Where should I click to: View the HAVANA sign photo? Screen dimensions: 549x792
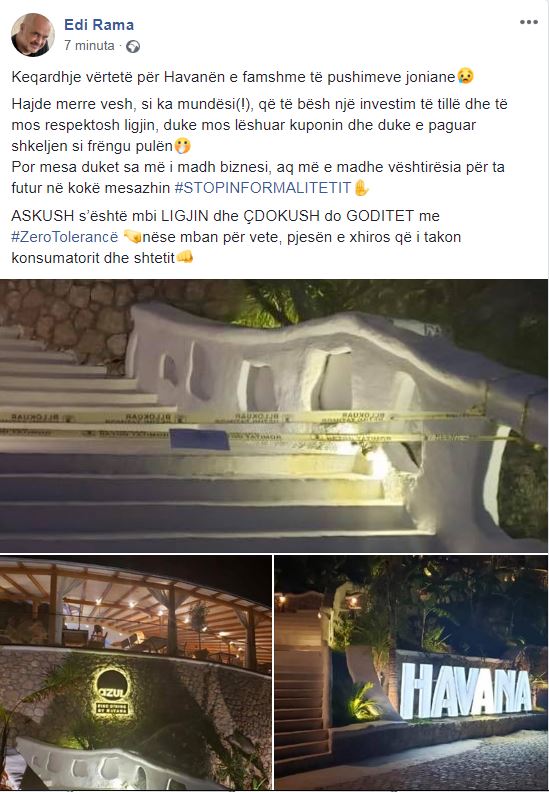(x=411, y=673)
